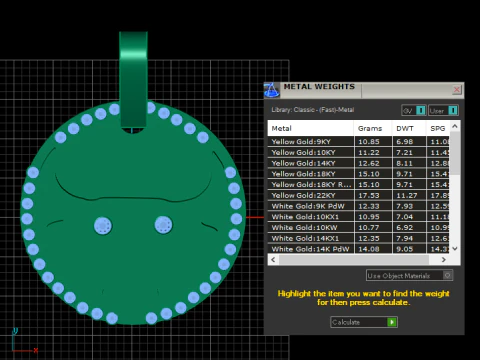Viewport: 480px width, 360px height.
Task: Click the 8.11 DWT value
Action: pyautogui.click(x=404, y=163)
